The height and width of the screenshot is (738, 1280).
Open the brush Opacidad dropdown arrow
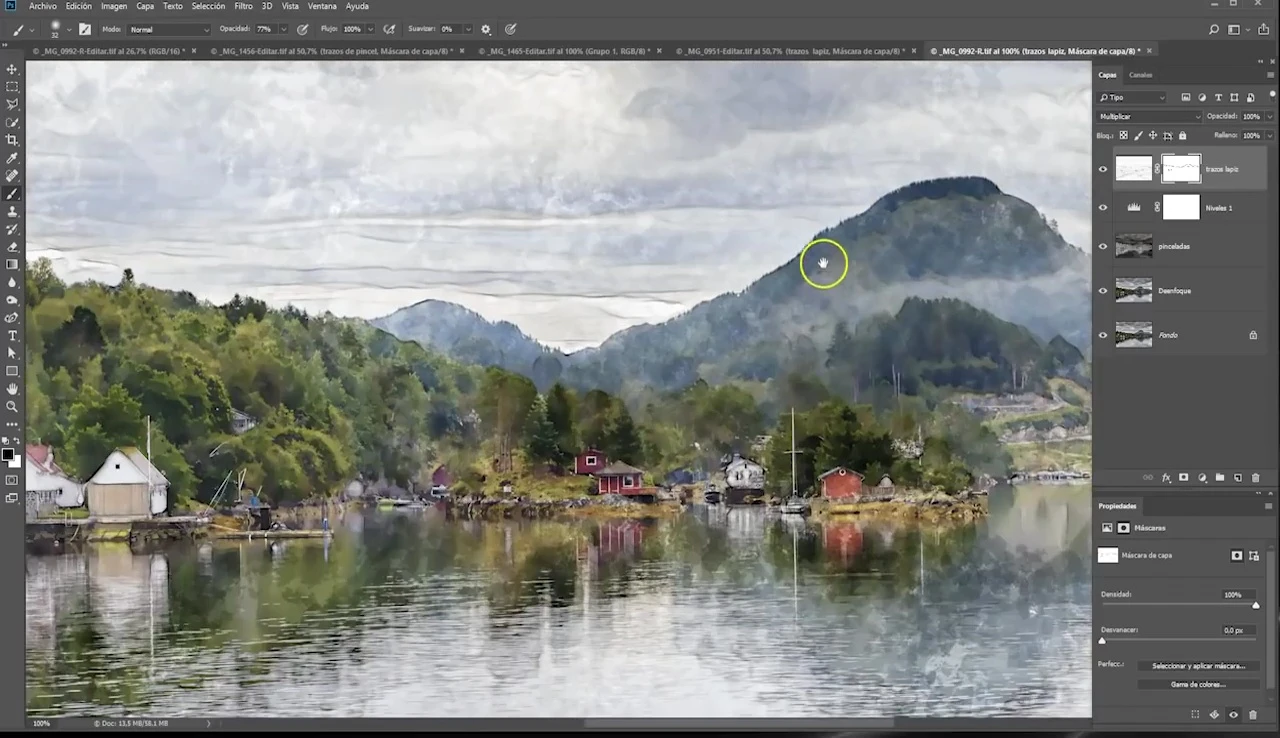282,30
